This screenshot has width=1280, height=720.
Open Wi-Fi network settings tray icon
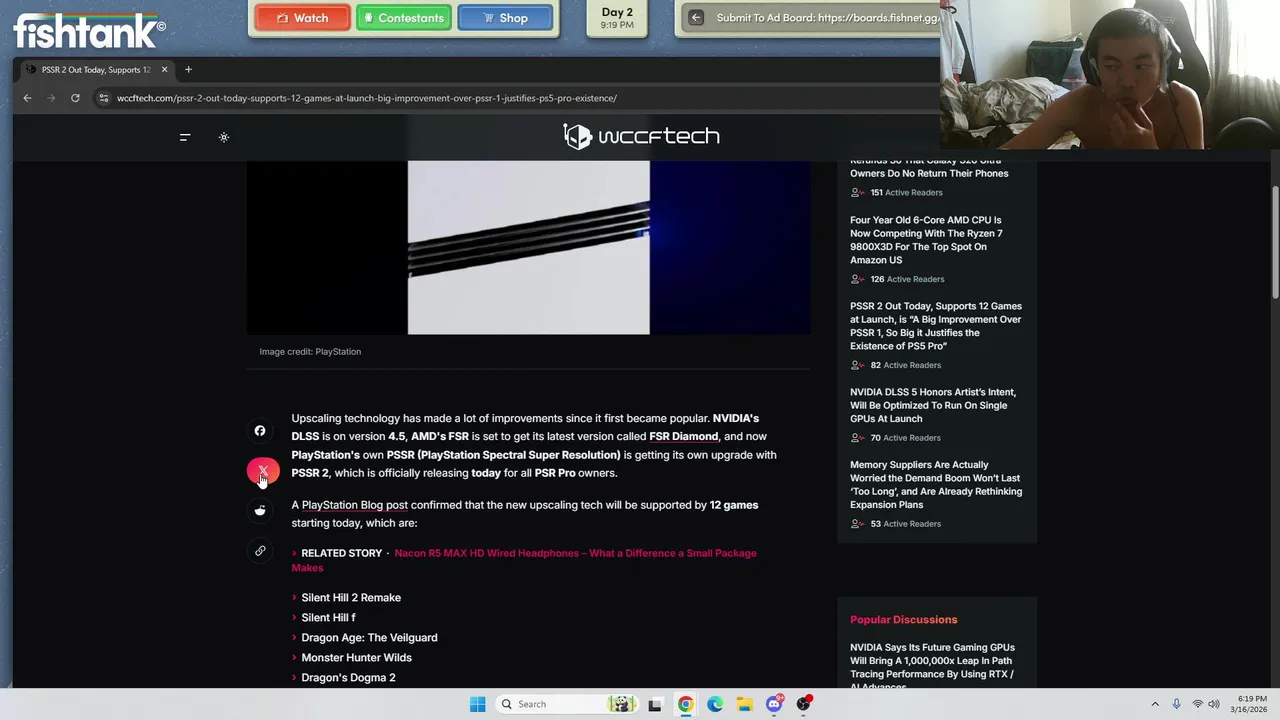[1197, 704]
